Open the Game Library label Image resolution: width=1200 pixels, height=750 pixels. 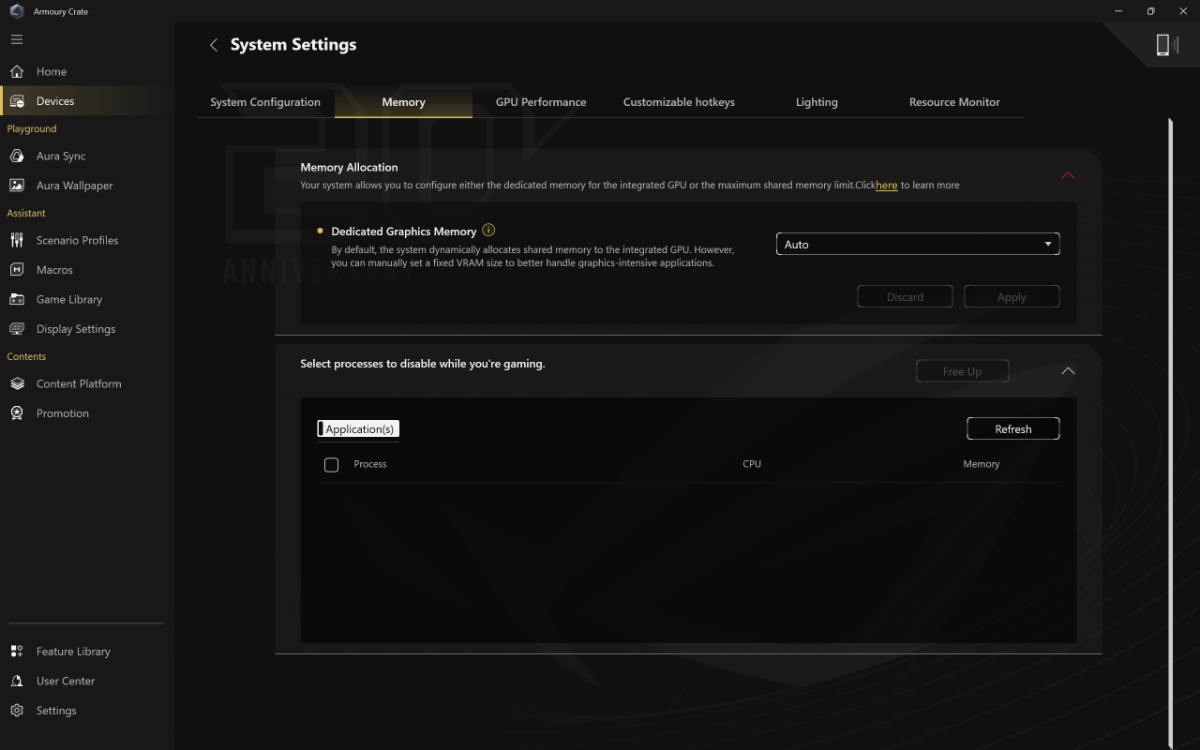(x=69, y=300)
